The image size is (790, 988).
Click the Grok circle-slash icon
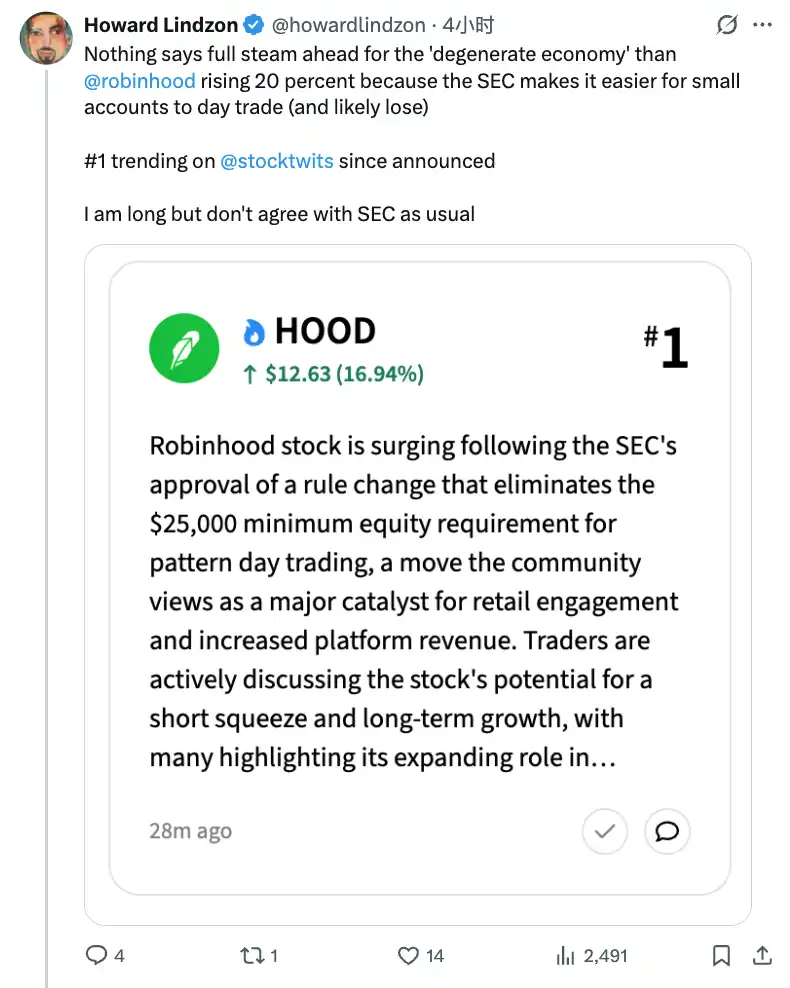[728, 24]
